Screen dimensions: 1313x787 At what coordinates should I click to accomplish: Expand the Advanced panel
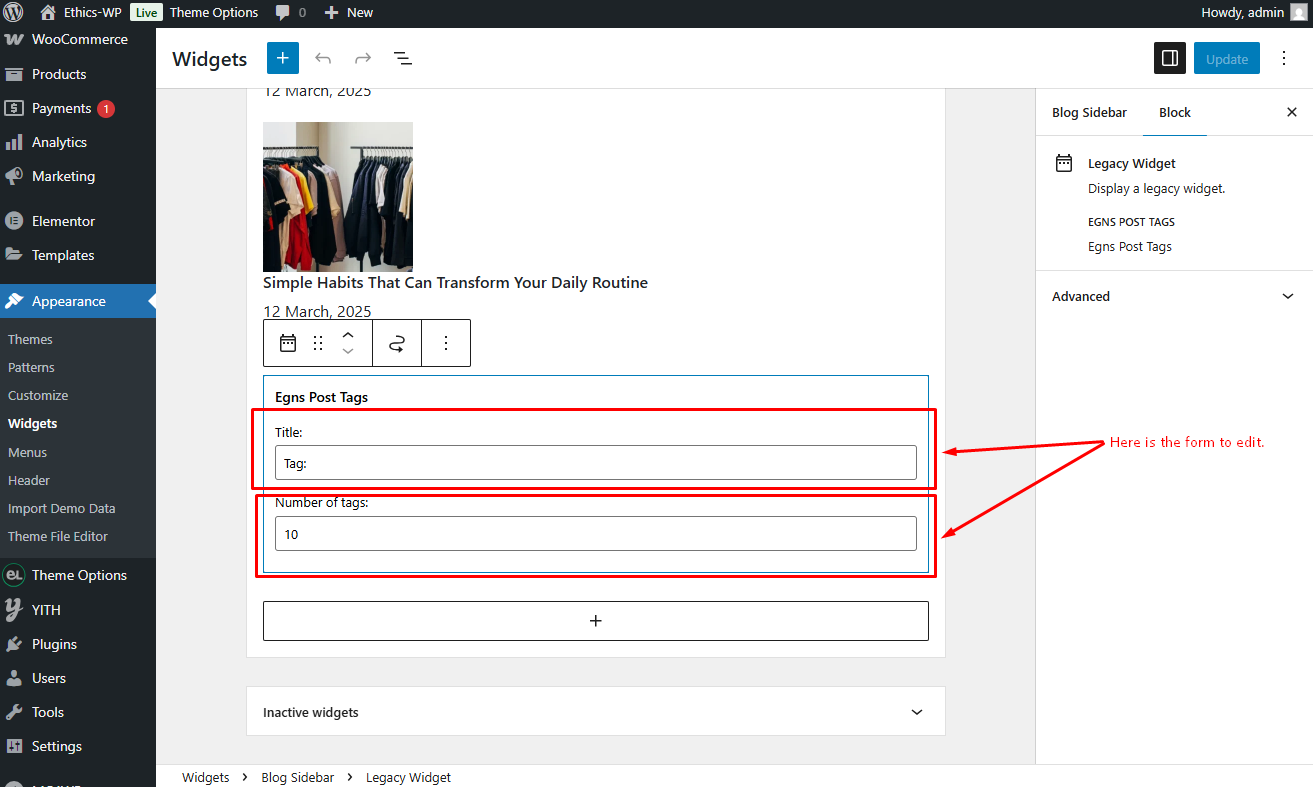1174,296
